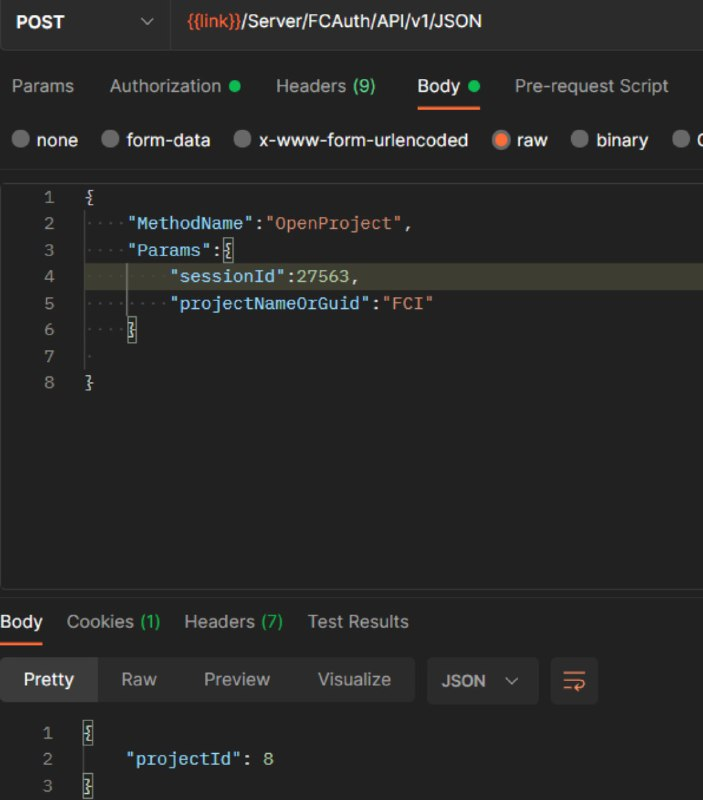Open the Test Results tab

pos(358,622)
